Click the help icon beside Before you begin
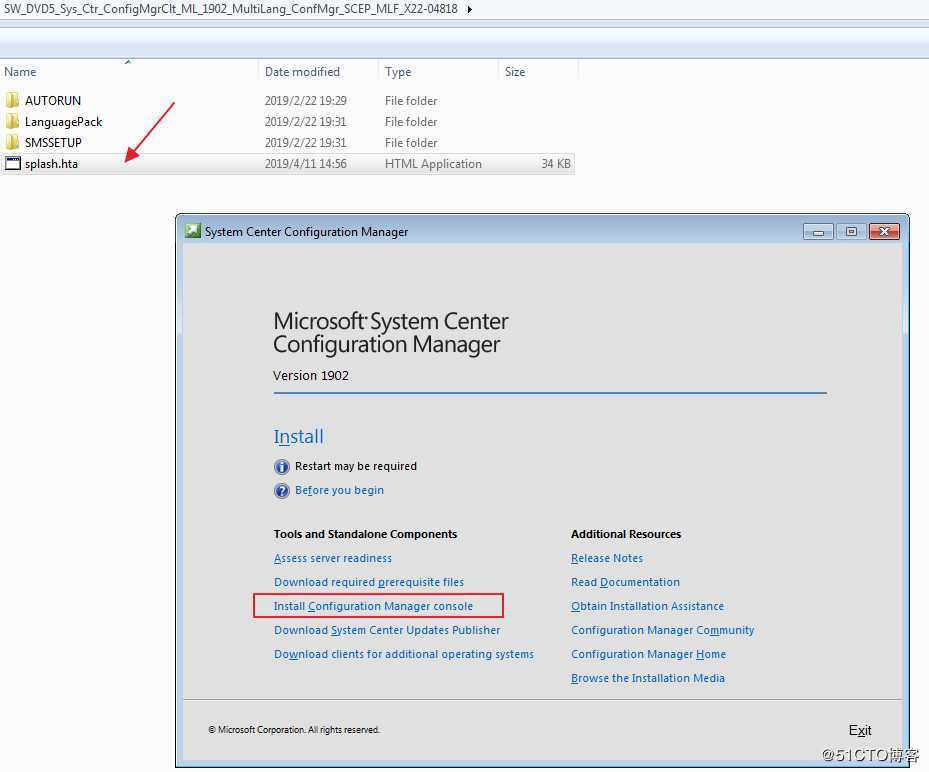The width and height of the screenshot is (929, 772). 282,491
